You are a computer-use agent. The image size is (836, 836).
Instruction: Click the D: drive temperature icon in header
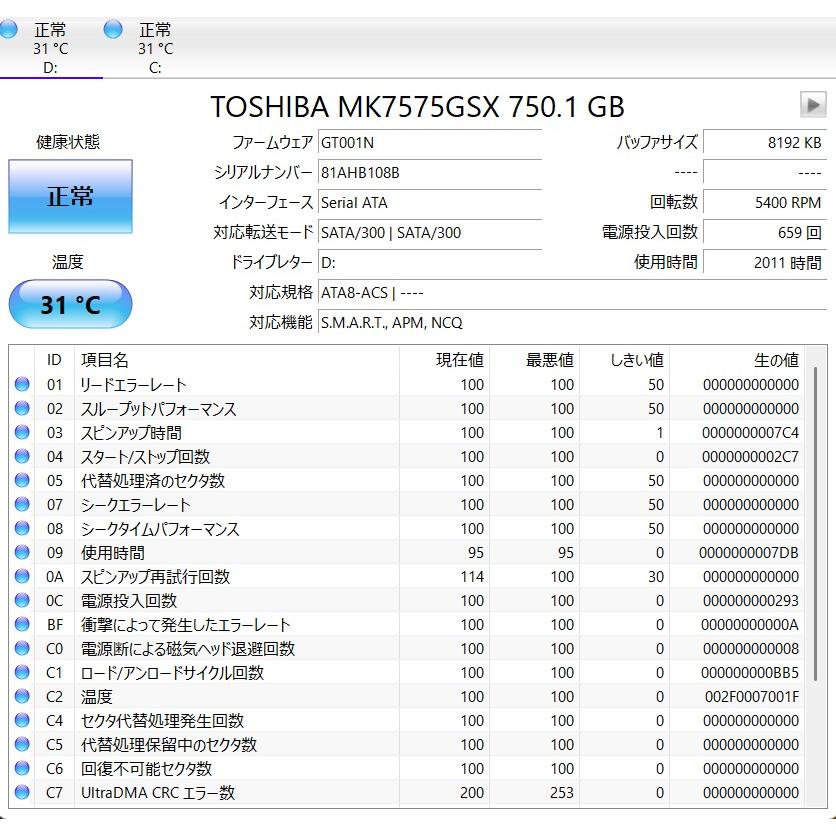(x=10, y=30)
